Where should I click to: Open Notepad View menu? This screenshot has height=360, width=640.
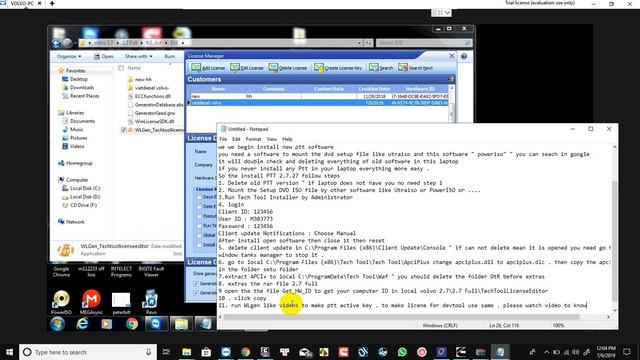[271, 139]
